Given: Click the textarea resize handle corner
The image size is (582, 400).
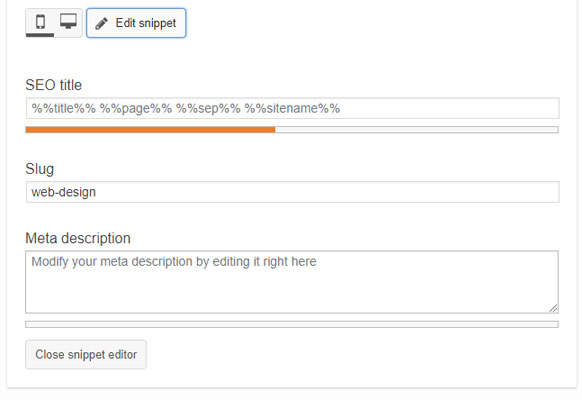Looking at the screenshot, I should [x=553, y=308].
